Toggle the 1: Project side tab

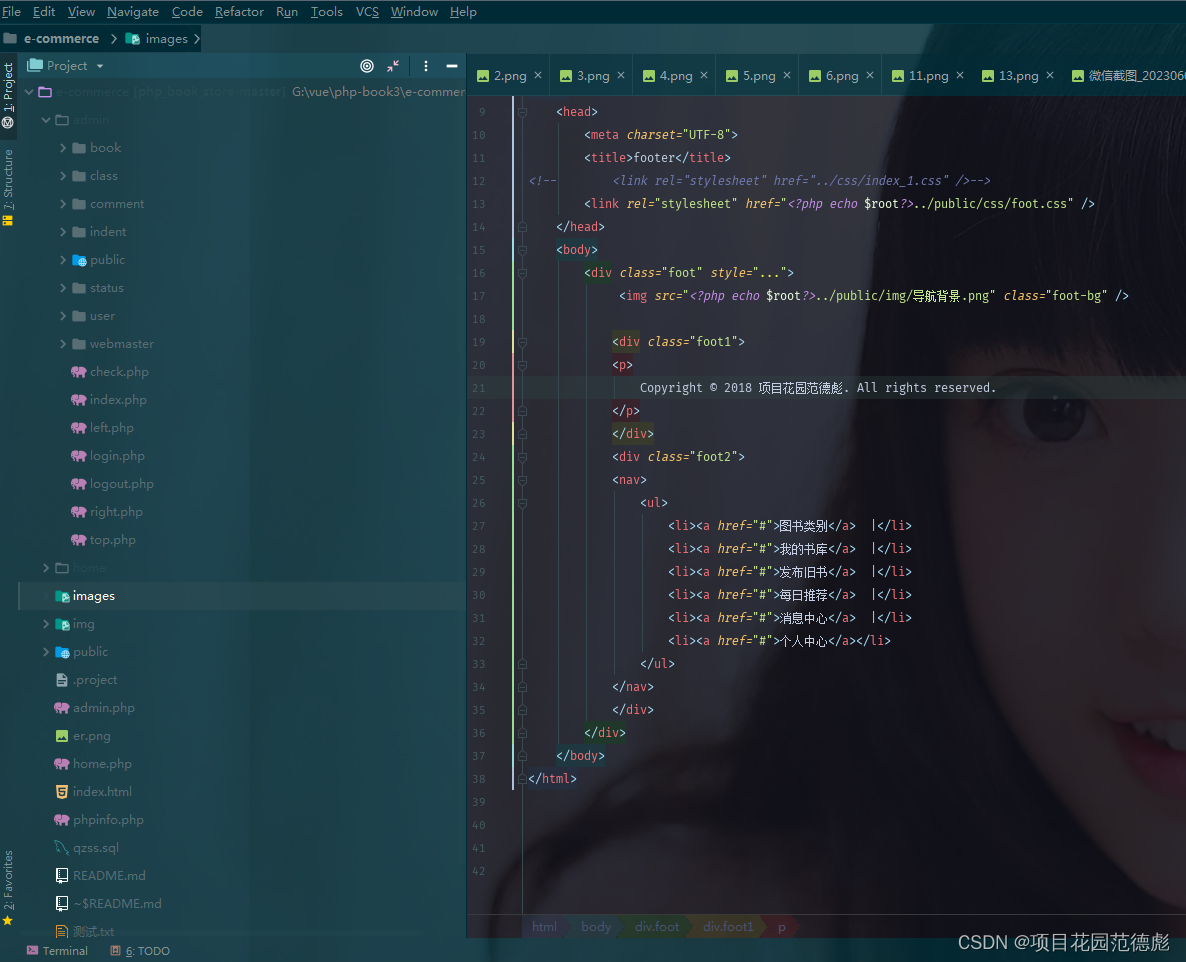(x=8, y=95)
